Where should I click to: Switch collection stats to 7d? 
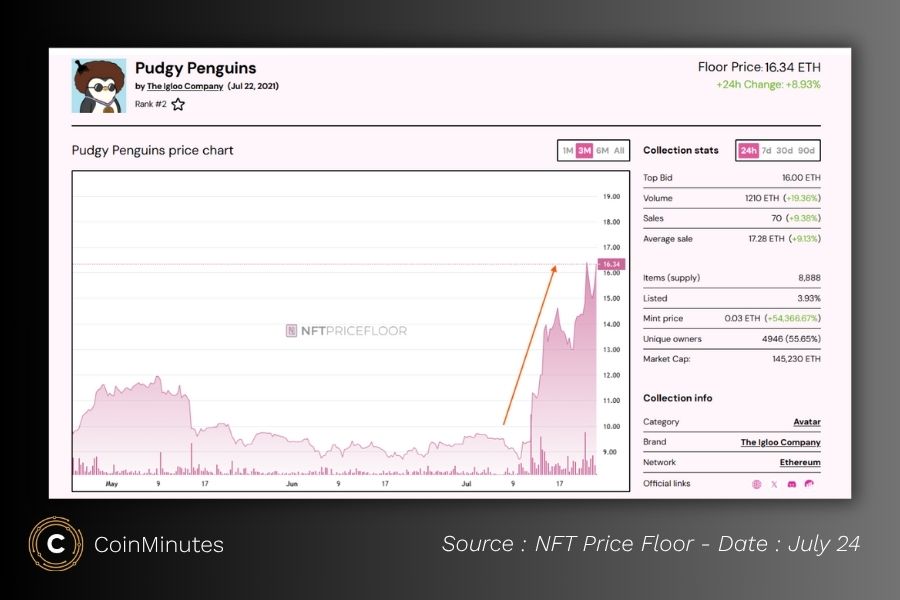(766, 150)
